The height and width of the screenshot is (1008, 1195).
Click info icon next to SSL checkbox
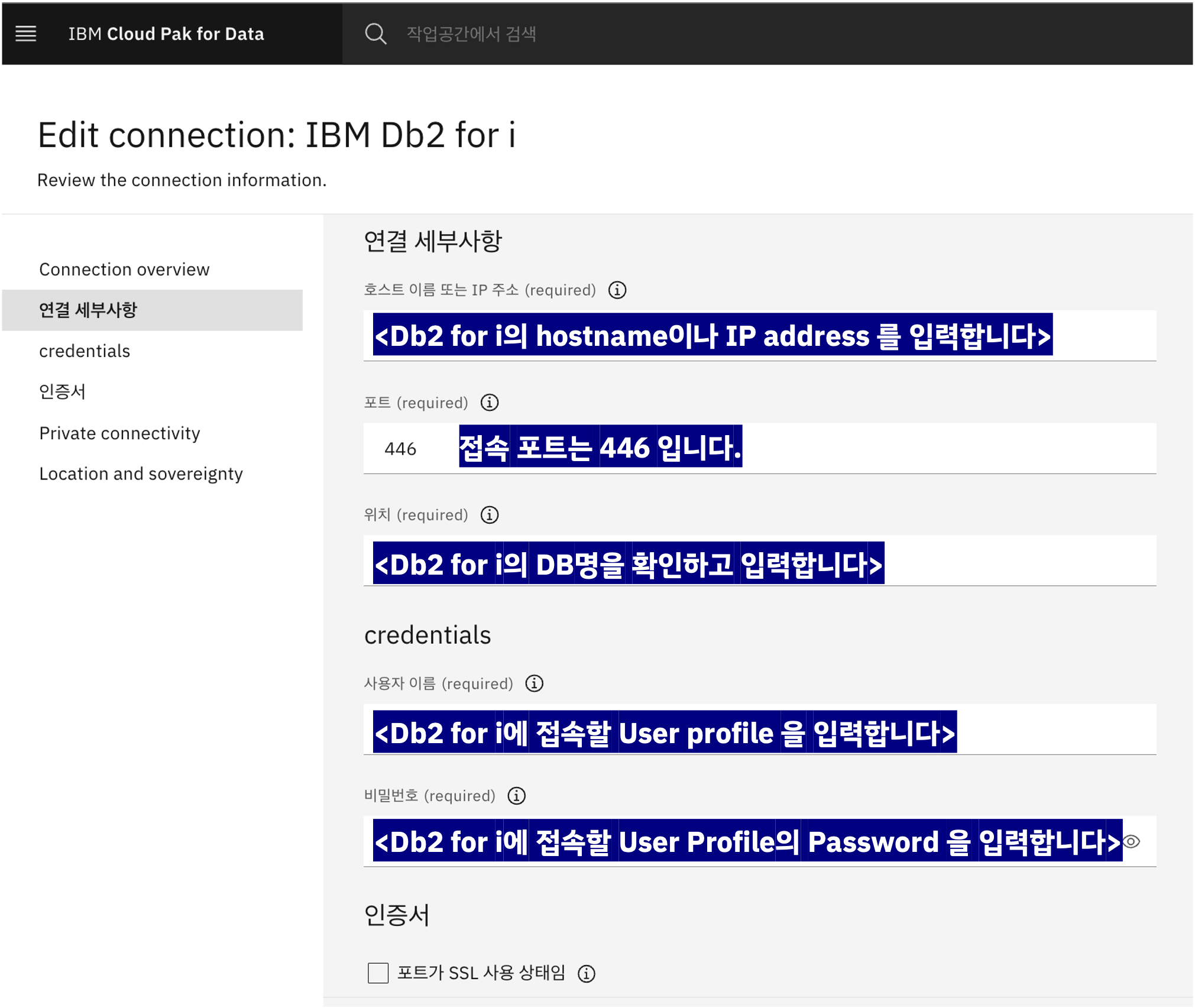[586, 973]
